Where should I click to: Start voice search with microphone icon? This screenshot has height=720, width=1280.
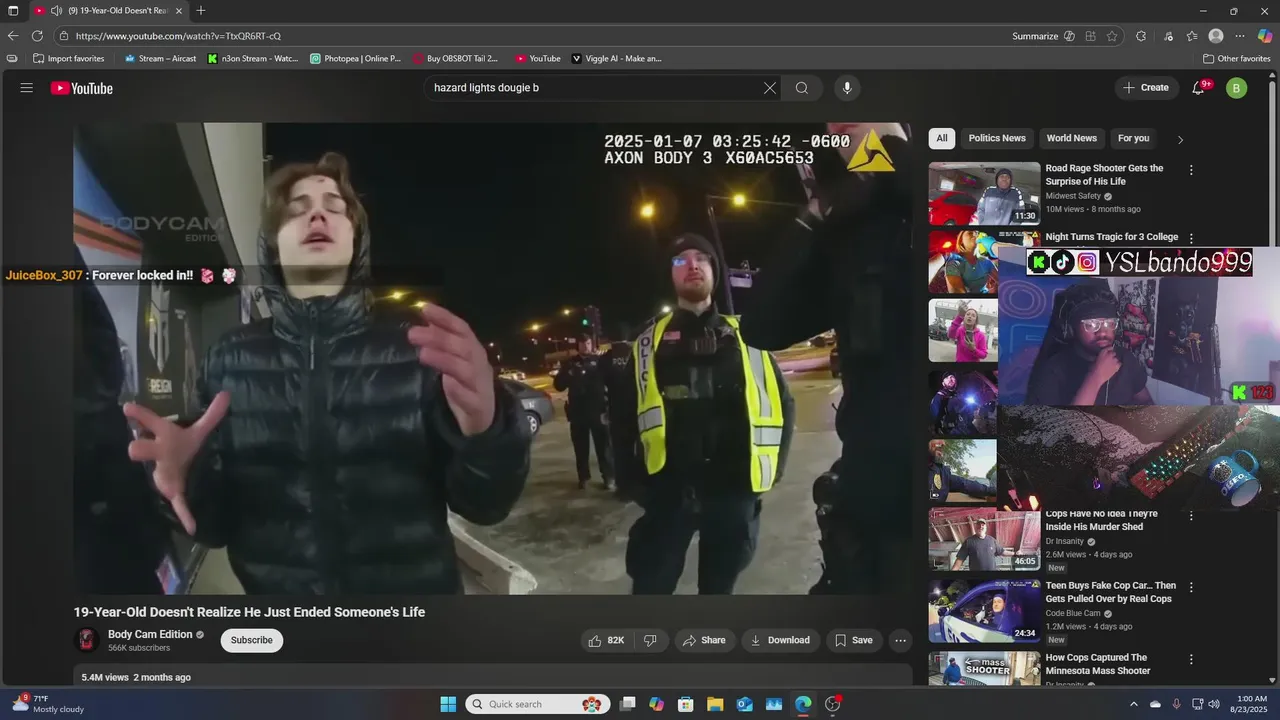coord(847,88)
